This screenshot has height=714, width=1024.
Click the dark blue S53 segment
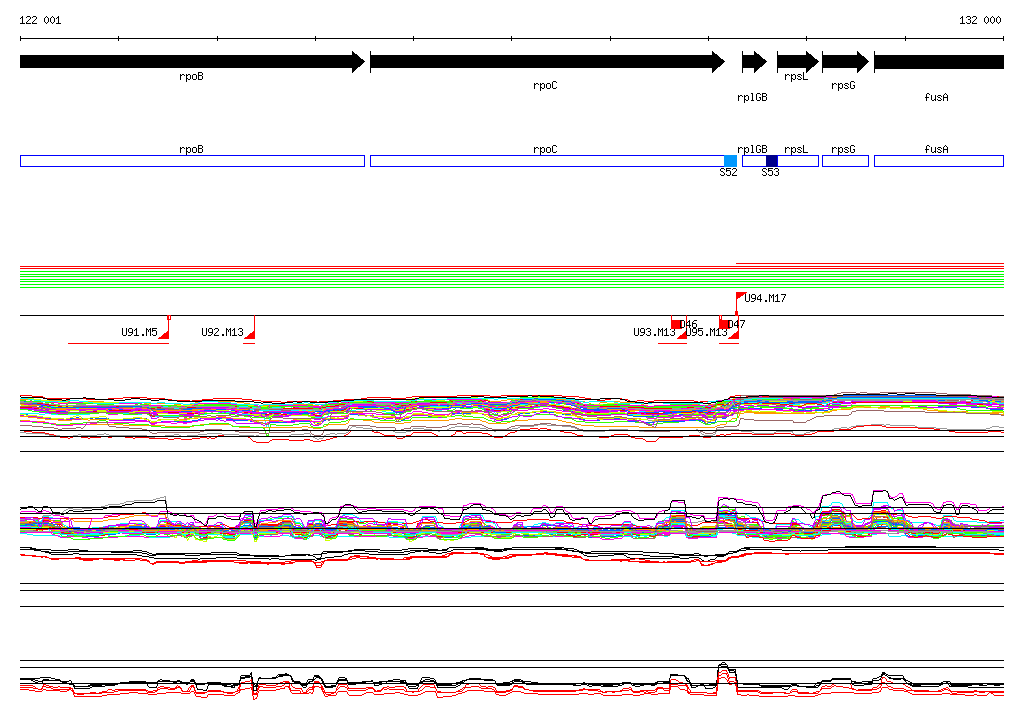pos(772,161)
